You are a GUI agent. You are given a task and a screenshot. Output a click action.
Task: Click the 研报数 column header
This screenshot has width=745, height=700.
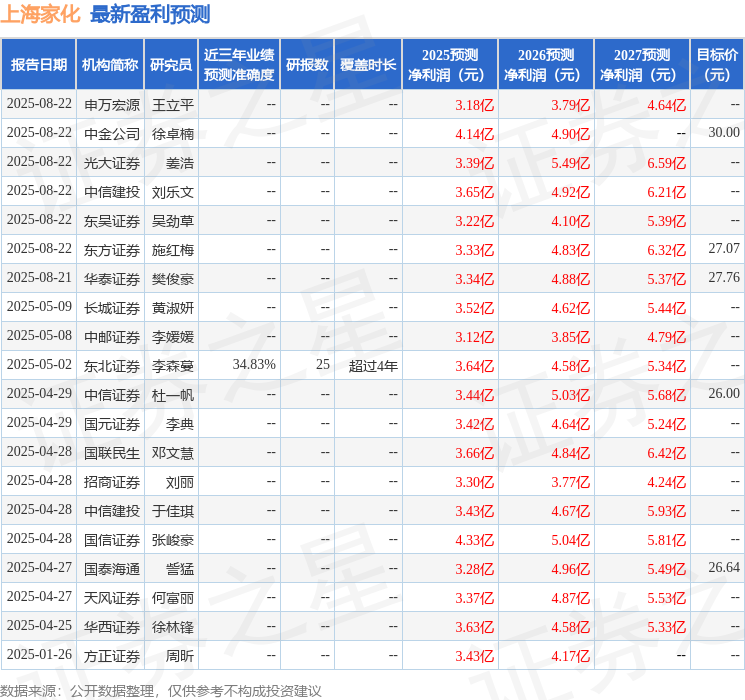pos(307,64)
